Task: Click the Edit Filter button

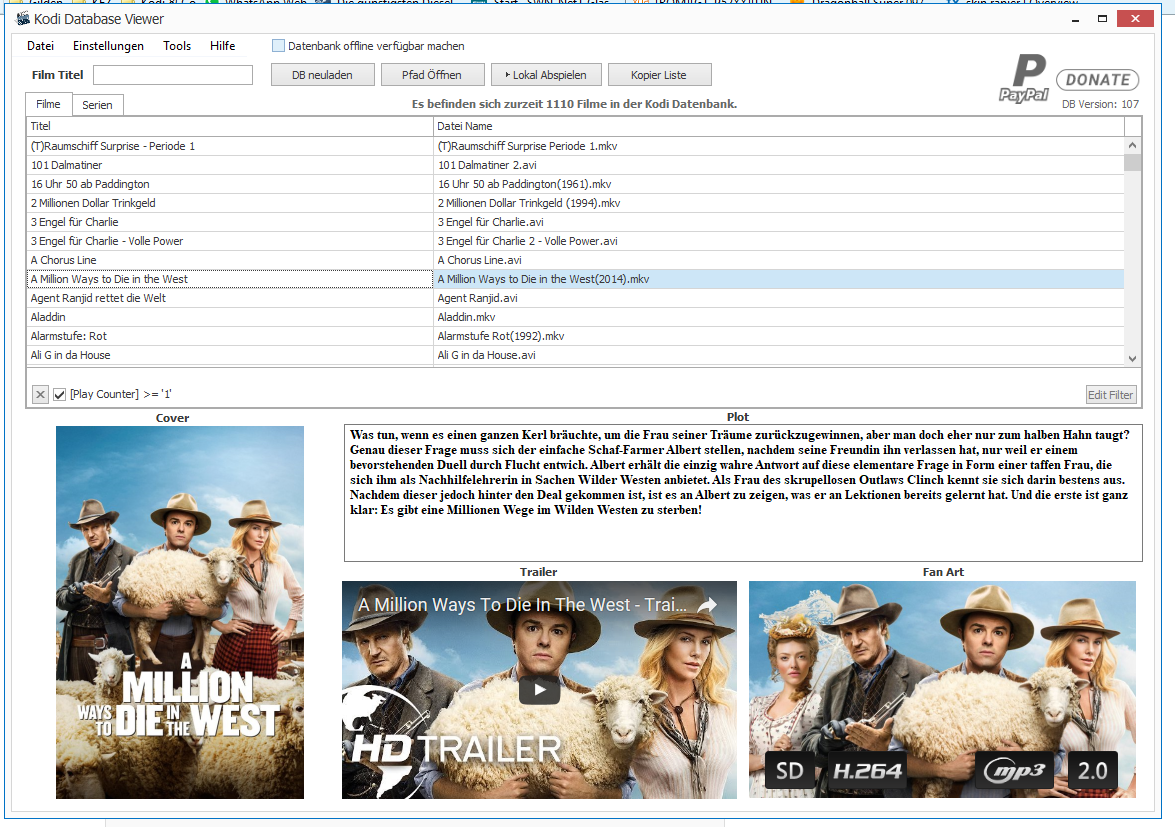Action: (1111, 395)
